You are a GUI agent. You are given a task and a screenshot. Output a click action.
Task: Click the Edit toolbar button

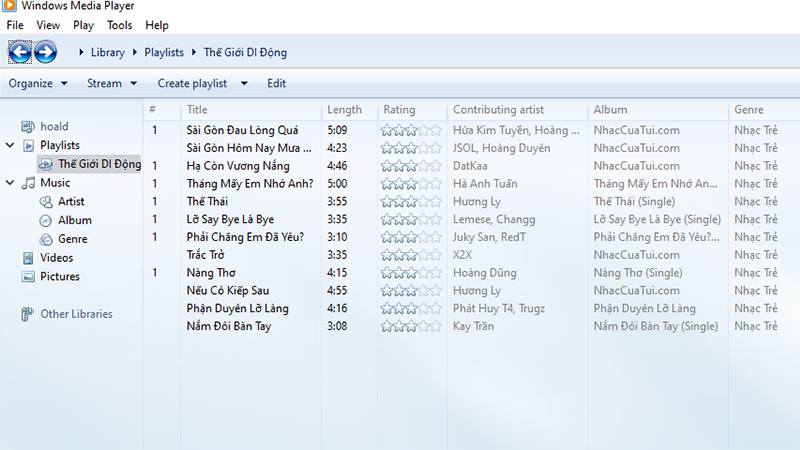[x=277, y=83]
